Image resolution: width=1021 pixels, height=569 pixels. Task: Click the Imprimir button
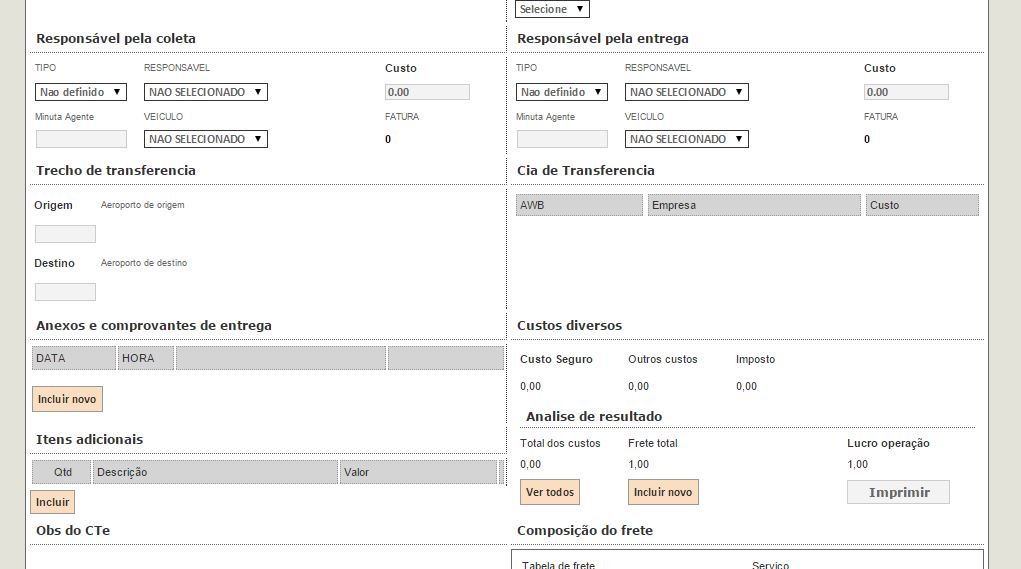coord(898,492)
